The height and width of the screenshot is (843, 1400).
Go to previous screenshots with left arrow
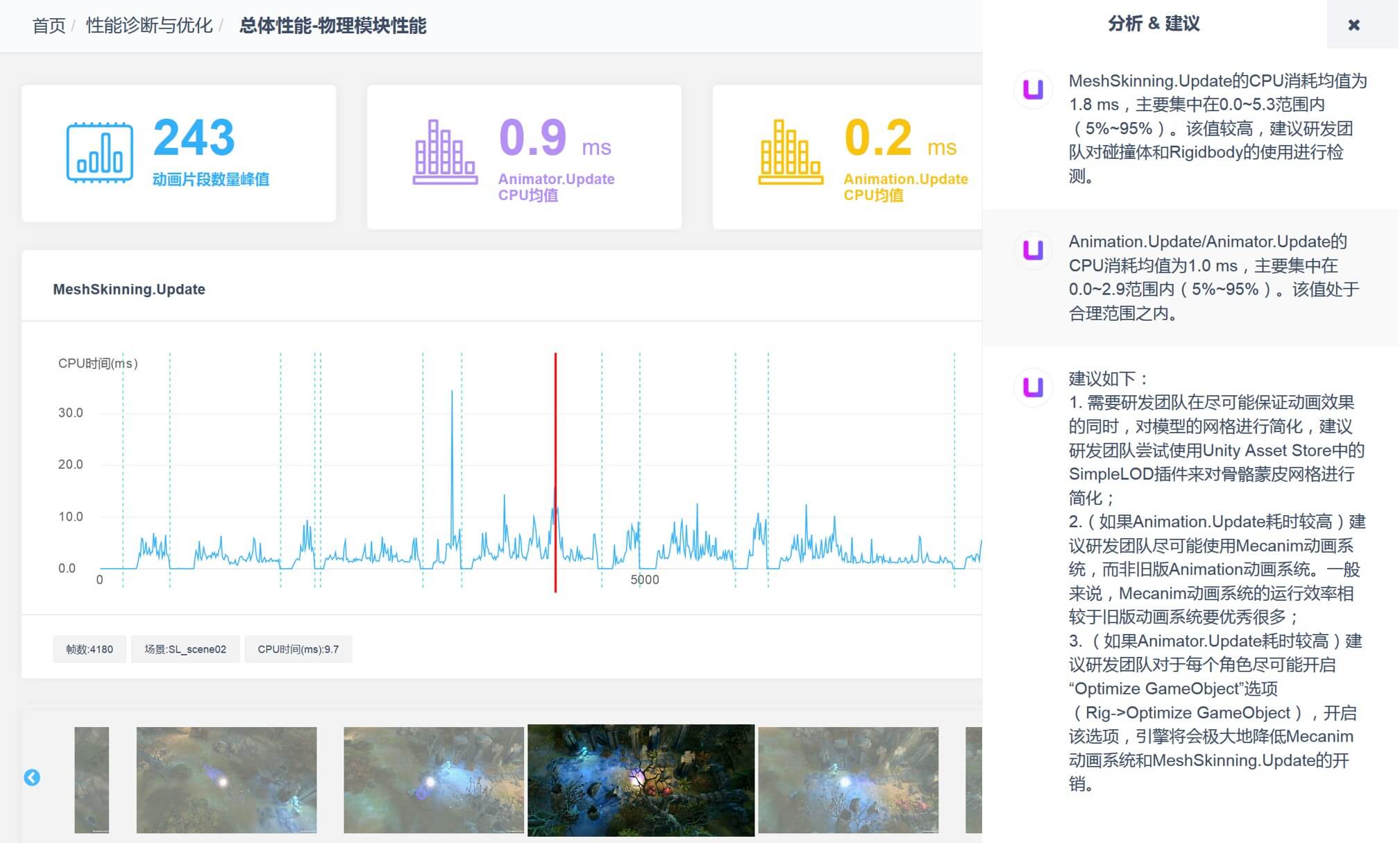point(32,778)
